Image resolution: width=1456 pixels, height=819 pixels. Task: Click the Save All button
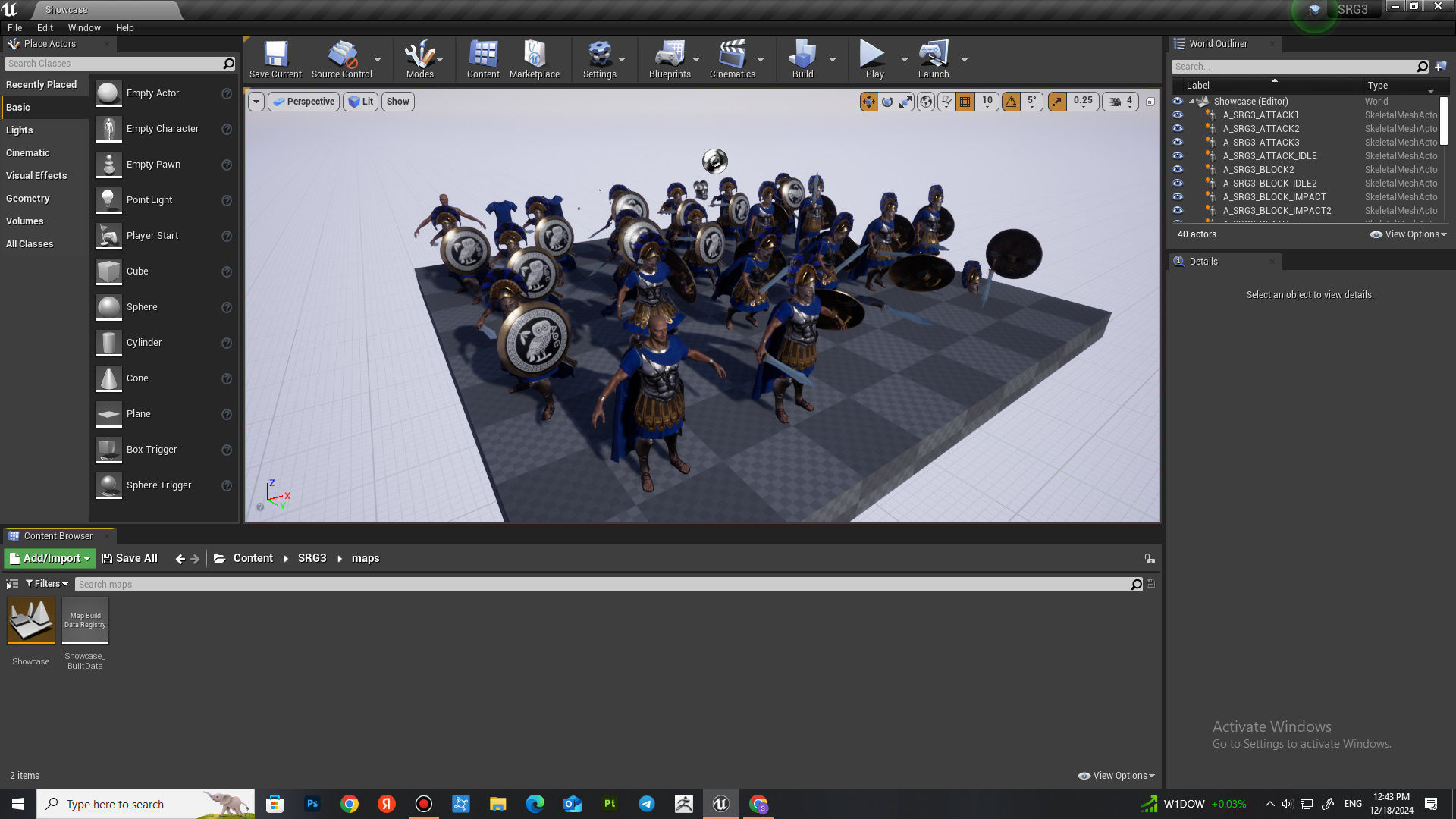pyautogui.click(x=130, y=558)
